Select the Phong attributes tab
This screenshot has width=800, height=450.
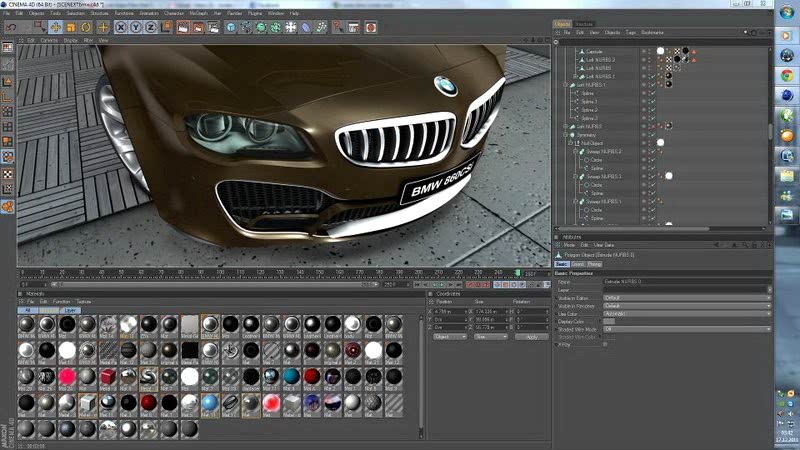594,264
